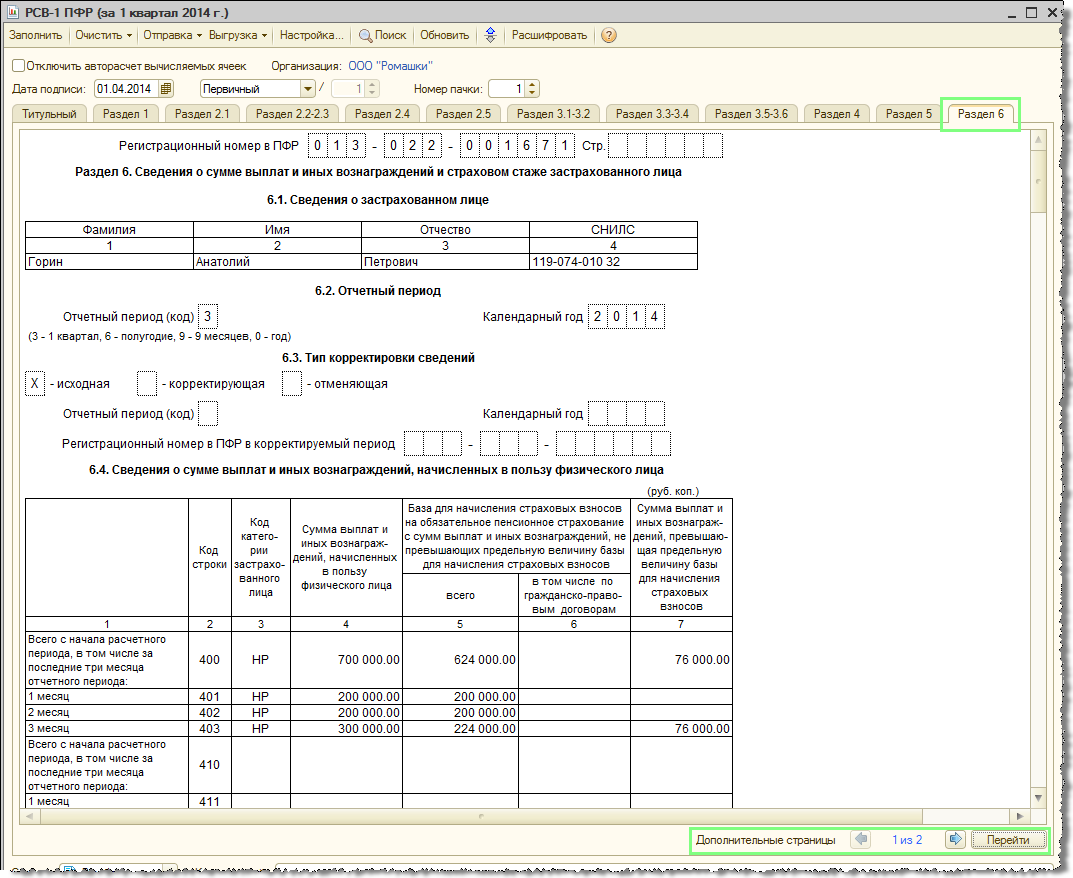Check the корректирующая type box
Viewport: 1073px width, 878px height.
point(147,383)
